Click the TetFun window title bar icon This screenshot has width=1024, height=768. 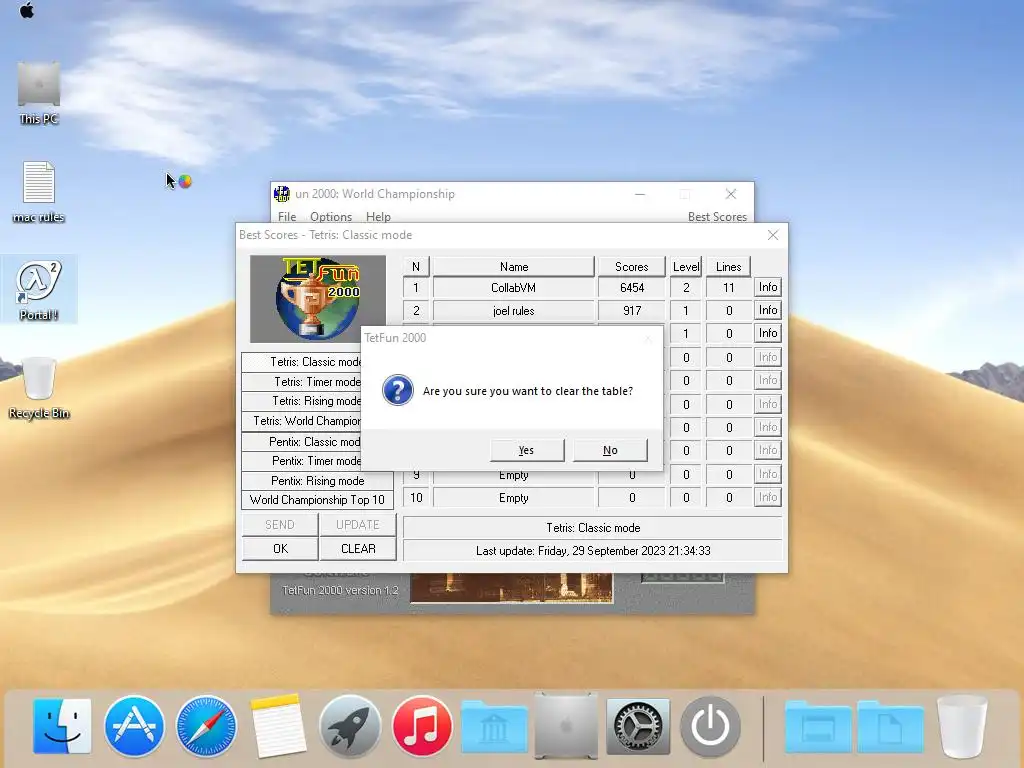pos(282,194)
